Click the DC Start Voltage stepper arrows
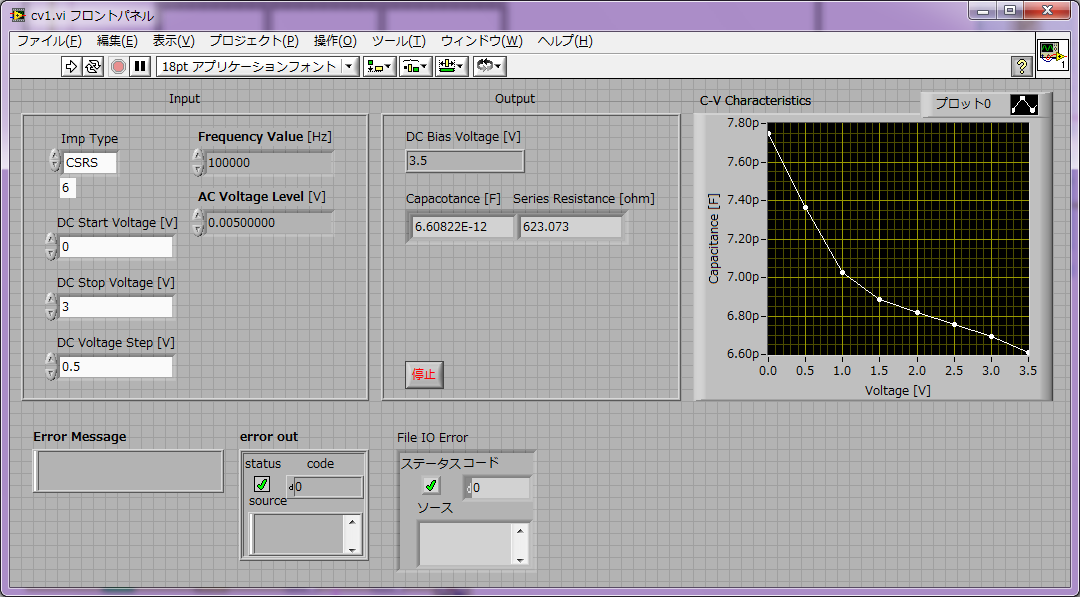 pos(51,247)
